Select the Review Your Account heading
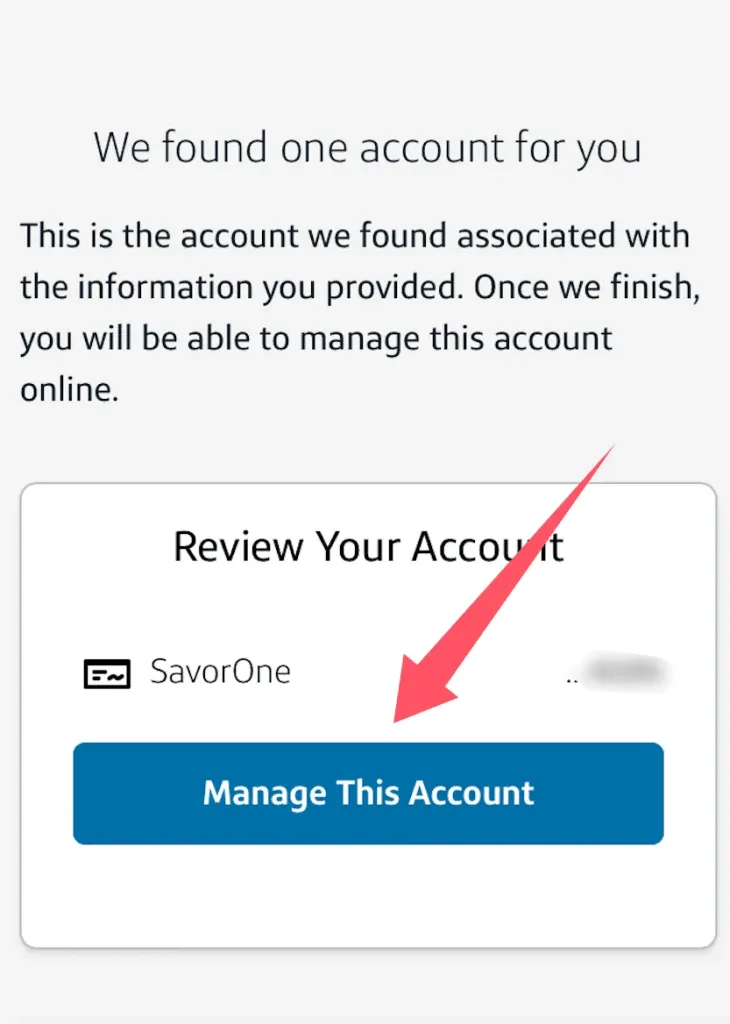 coord(368,546)
